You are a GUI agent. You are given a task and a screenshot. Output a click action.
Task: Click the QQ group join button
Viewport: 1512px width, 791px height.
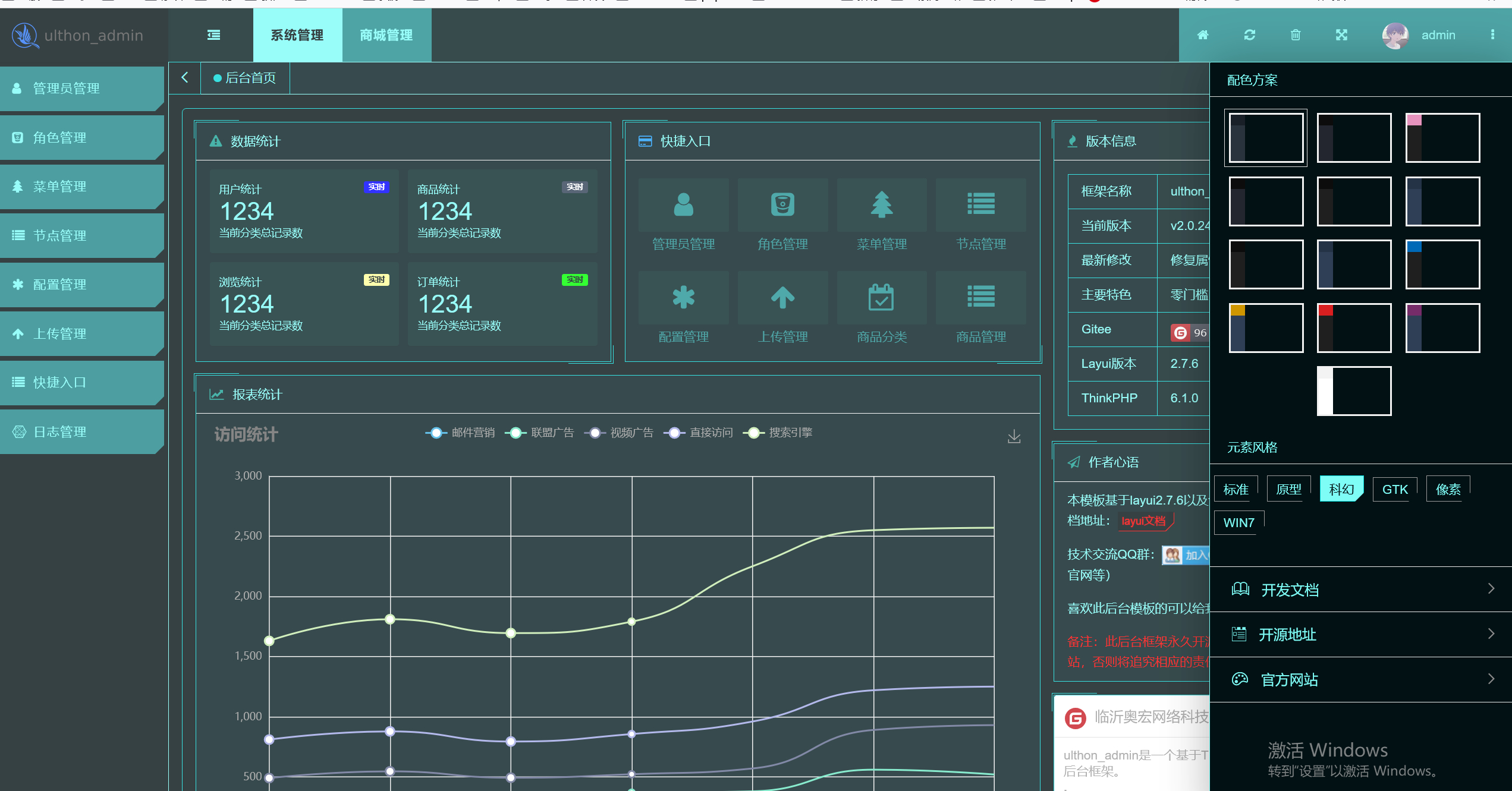tap(1186, 555)
